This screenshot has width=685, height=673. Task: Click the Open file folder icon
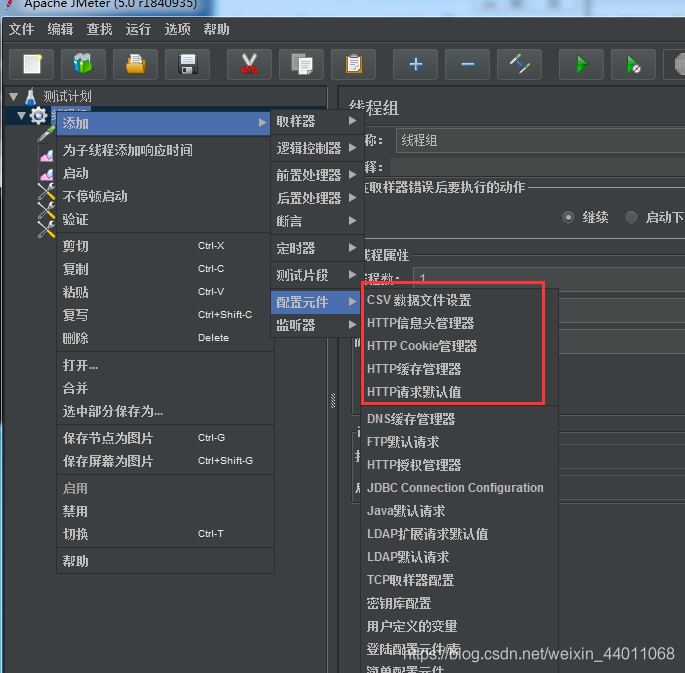click(x=135, y=64)
